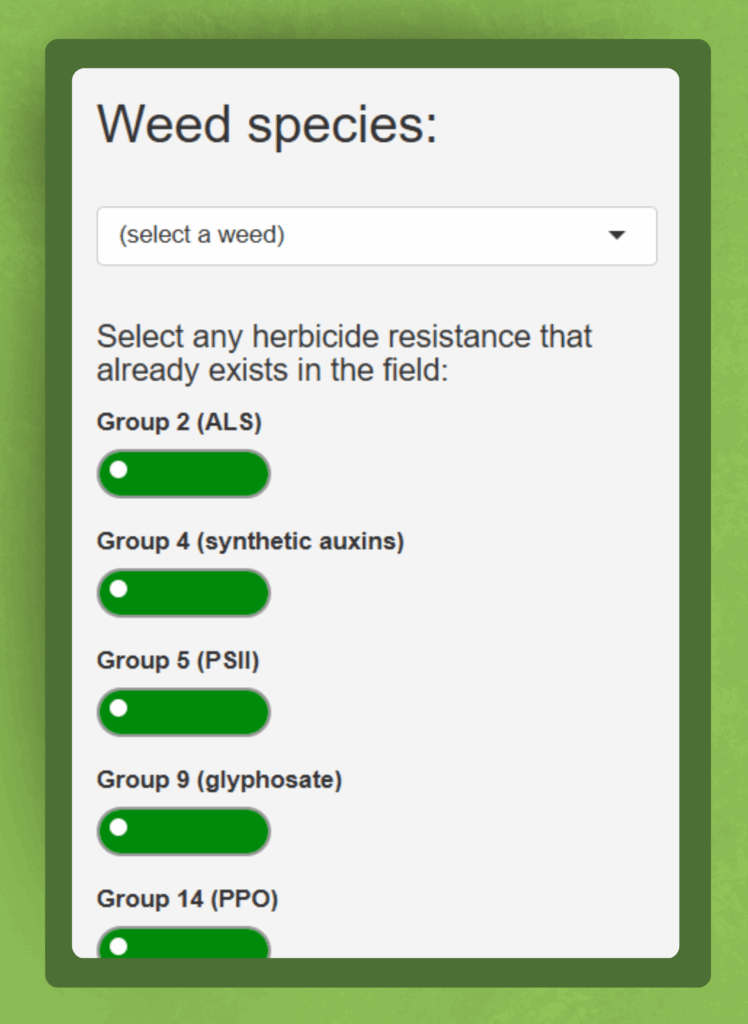Click the dropdown caret arrow icon
The image size is (748, 1024).
[617, 235]
